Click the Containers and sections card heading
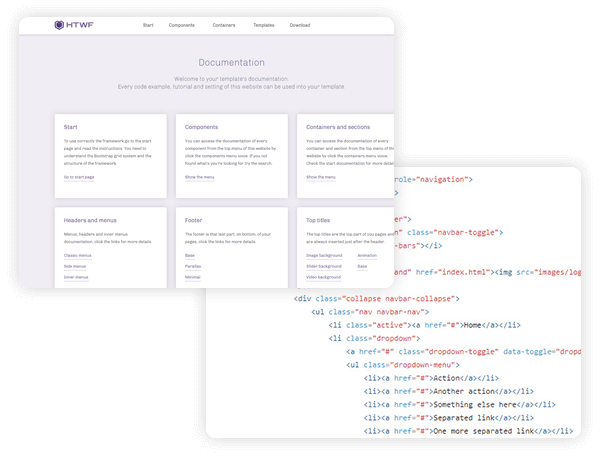 pyautogui.click(x=339, y=128)
